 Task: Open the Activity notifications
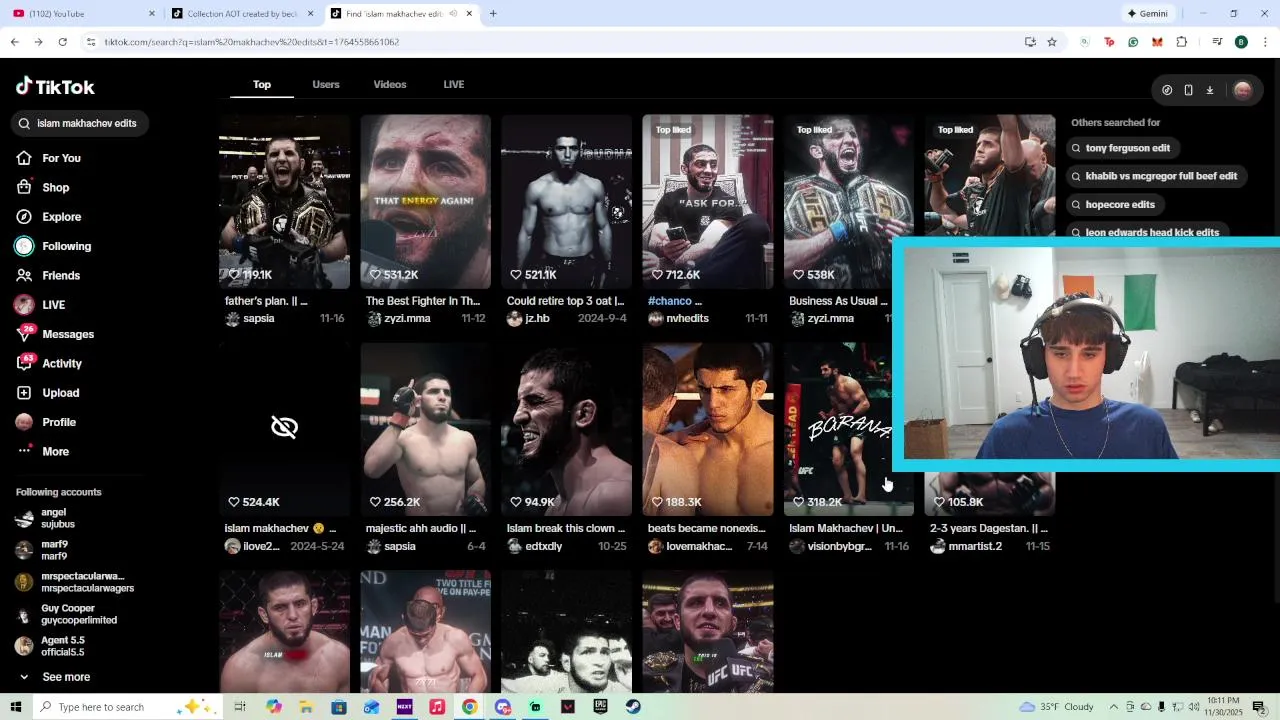[62, 363]
